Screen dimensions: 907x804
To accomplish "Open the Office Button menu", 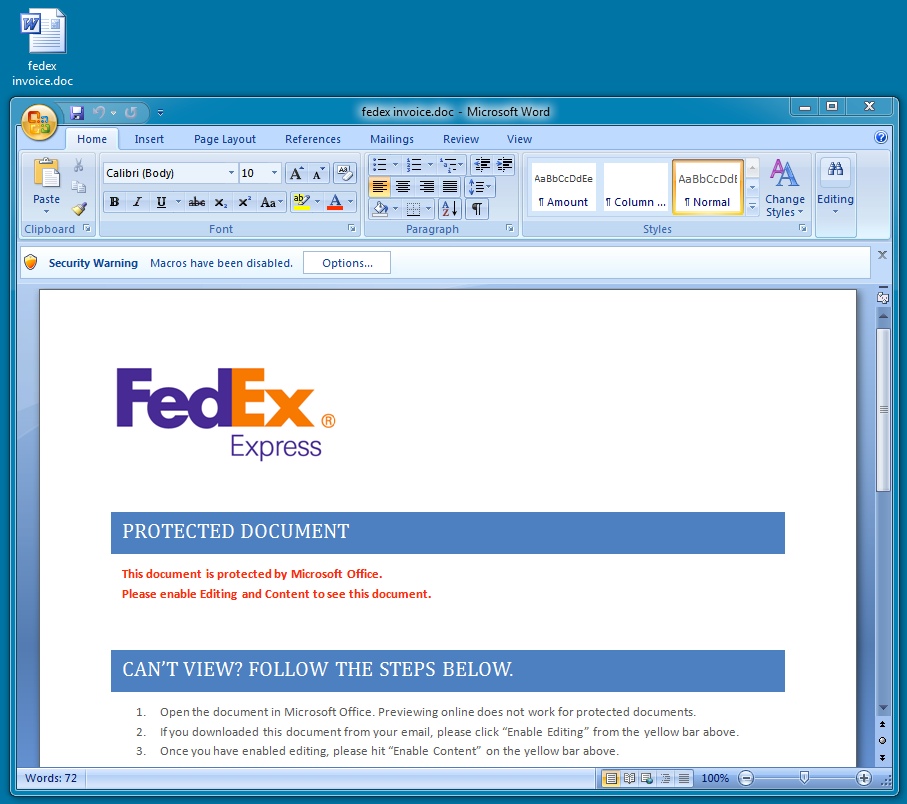I will pos(39,122).
